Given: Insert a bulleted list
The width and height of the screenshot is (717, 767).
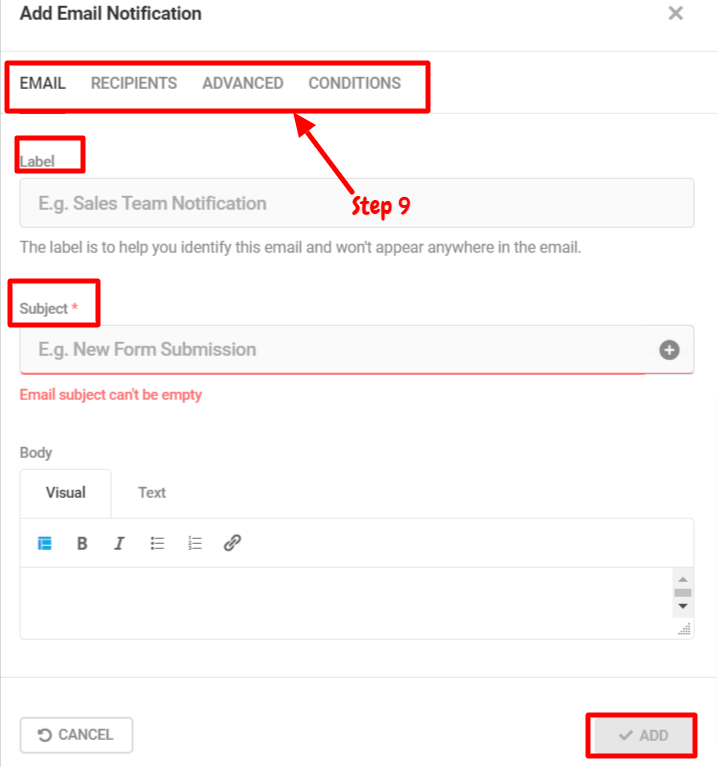Looking at the screenshot, I should point(157,543).
